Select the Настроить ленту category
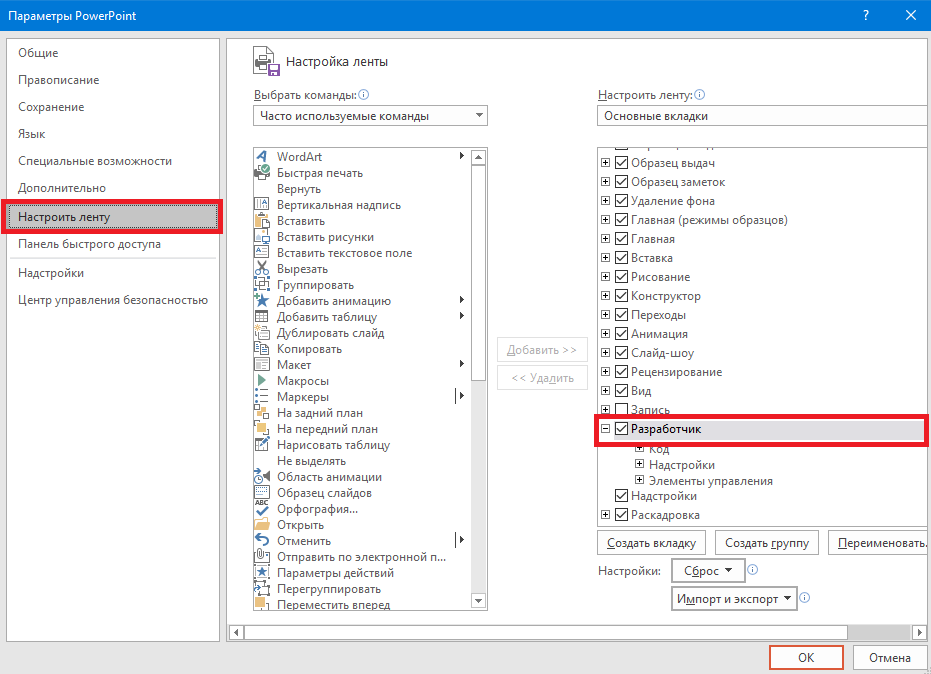Screen dimensions: 931x674 click(113, 217)
